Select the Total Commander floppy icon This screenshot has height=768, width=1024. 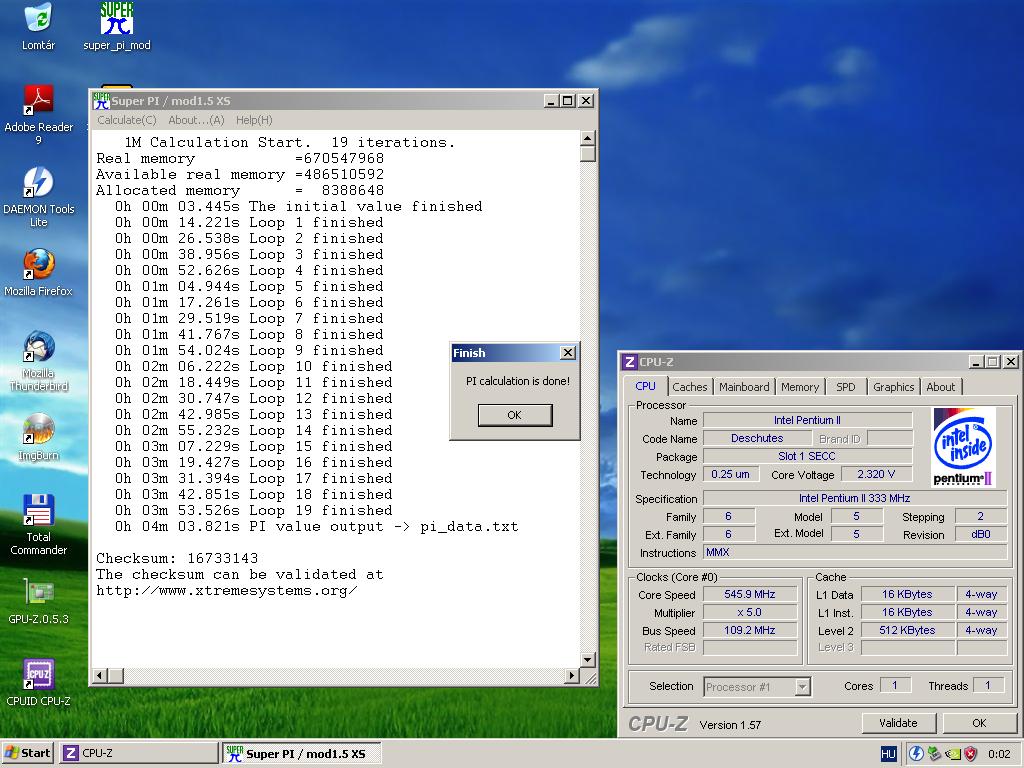39,510
